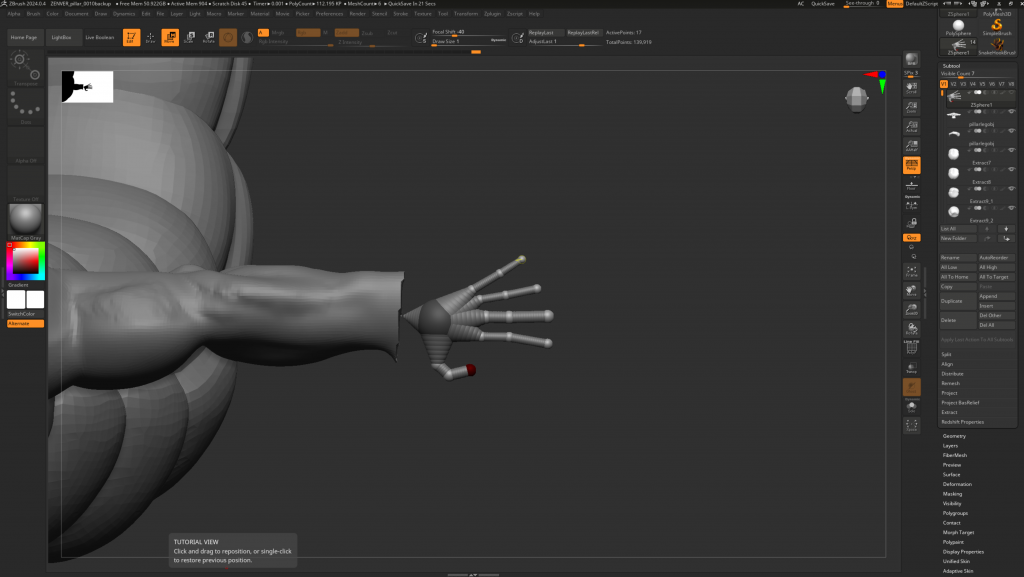Collapse the Subtool sub-palette header
This screenshot has width=1024, height=577.
point(952,66)
